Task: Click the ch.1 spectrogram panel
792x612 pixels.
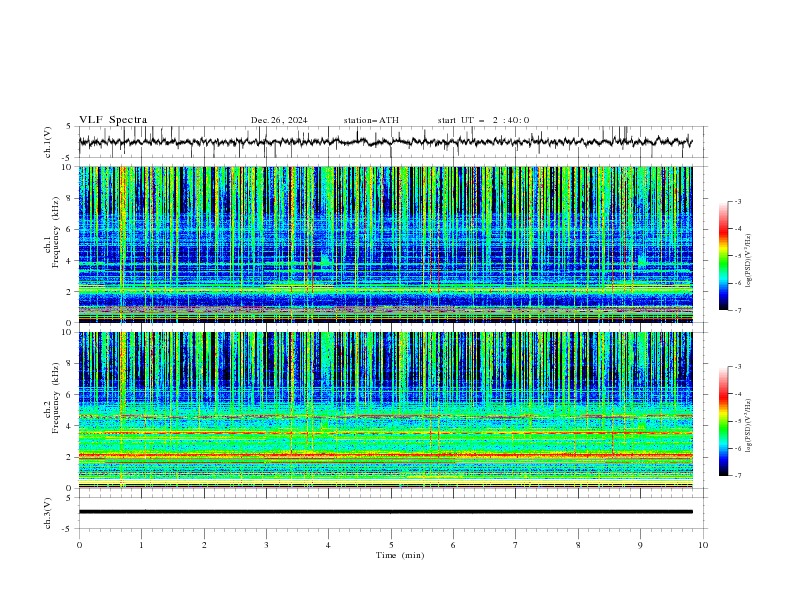Action: (x=385, y=244)
